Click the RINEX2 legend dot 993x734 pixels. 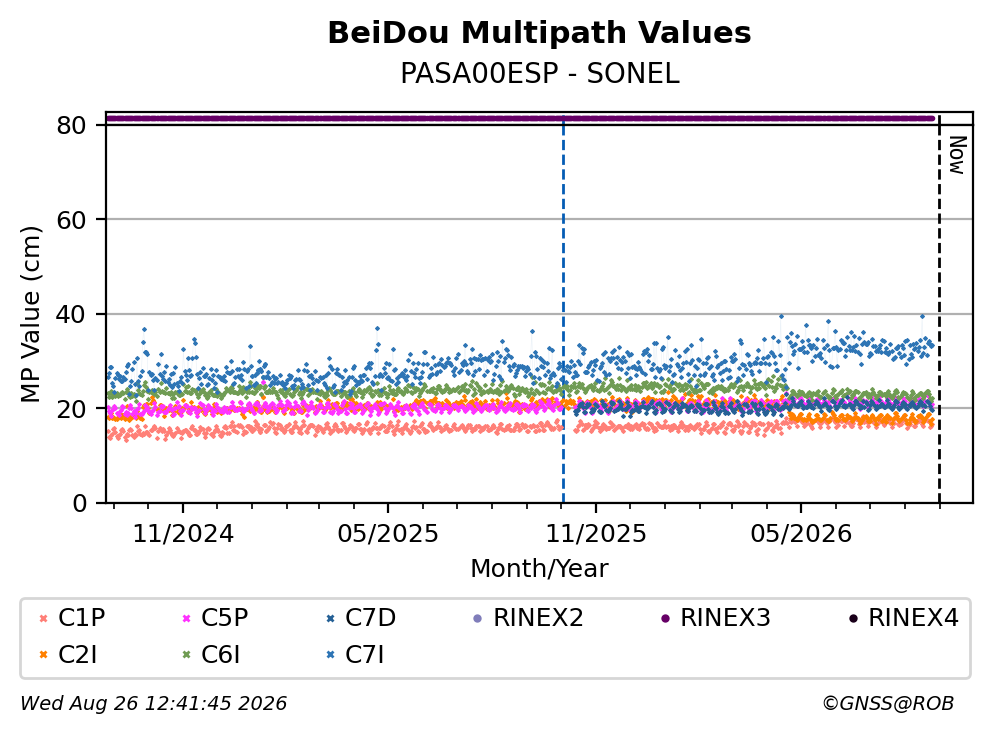(478, 618)
